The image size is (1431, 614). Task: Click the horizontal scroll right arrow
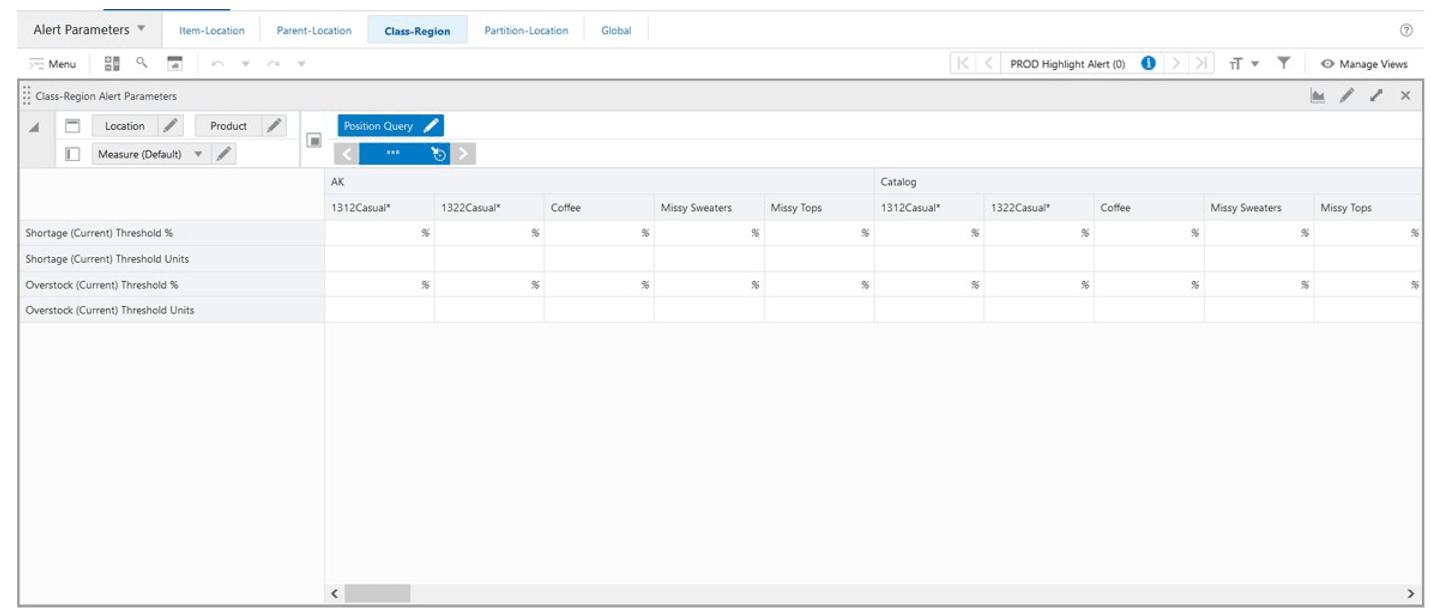1411,593
